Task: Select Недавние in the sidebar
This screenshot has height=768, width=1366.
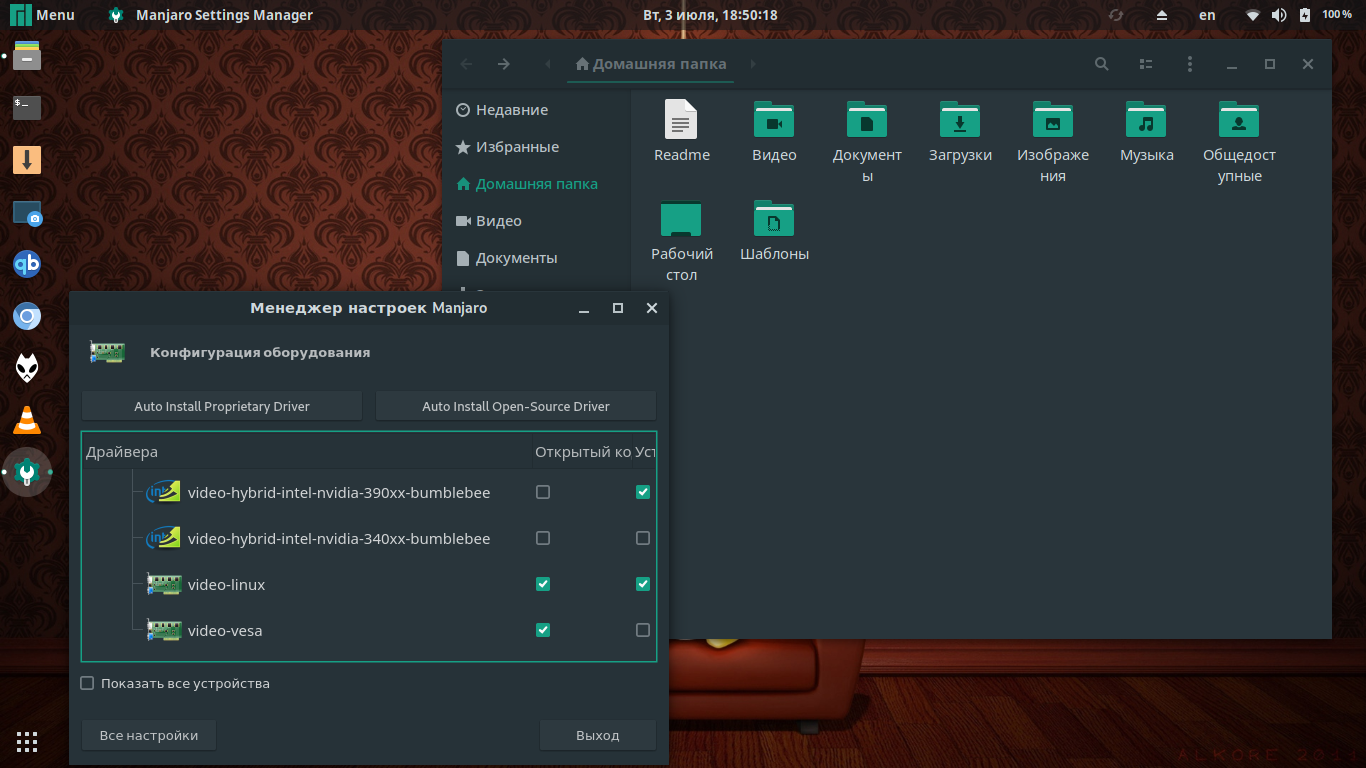Action: [536, 110]
